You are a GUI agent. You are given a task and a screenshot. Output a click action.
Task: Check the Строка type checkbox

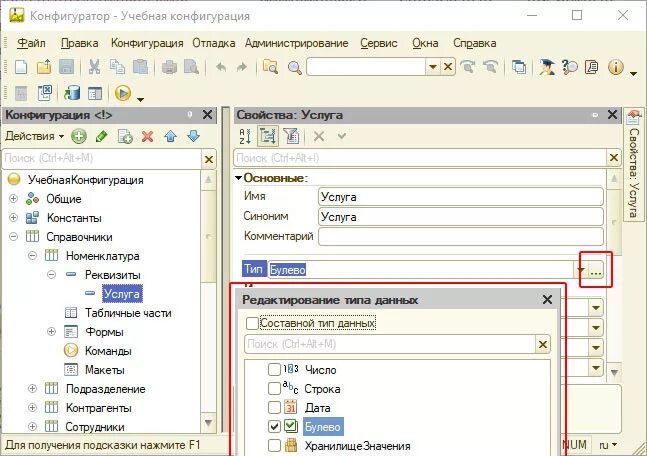point(274,388)
